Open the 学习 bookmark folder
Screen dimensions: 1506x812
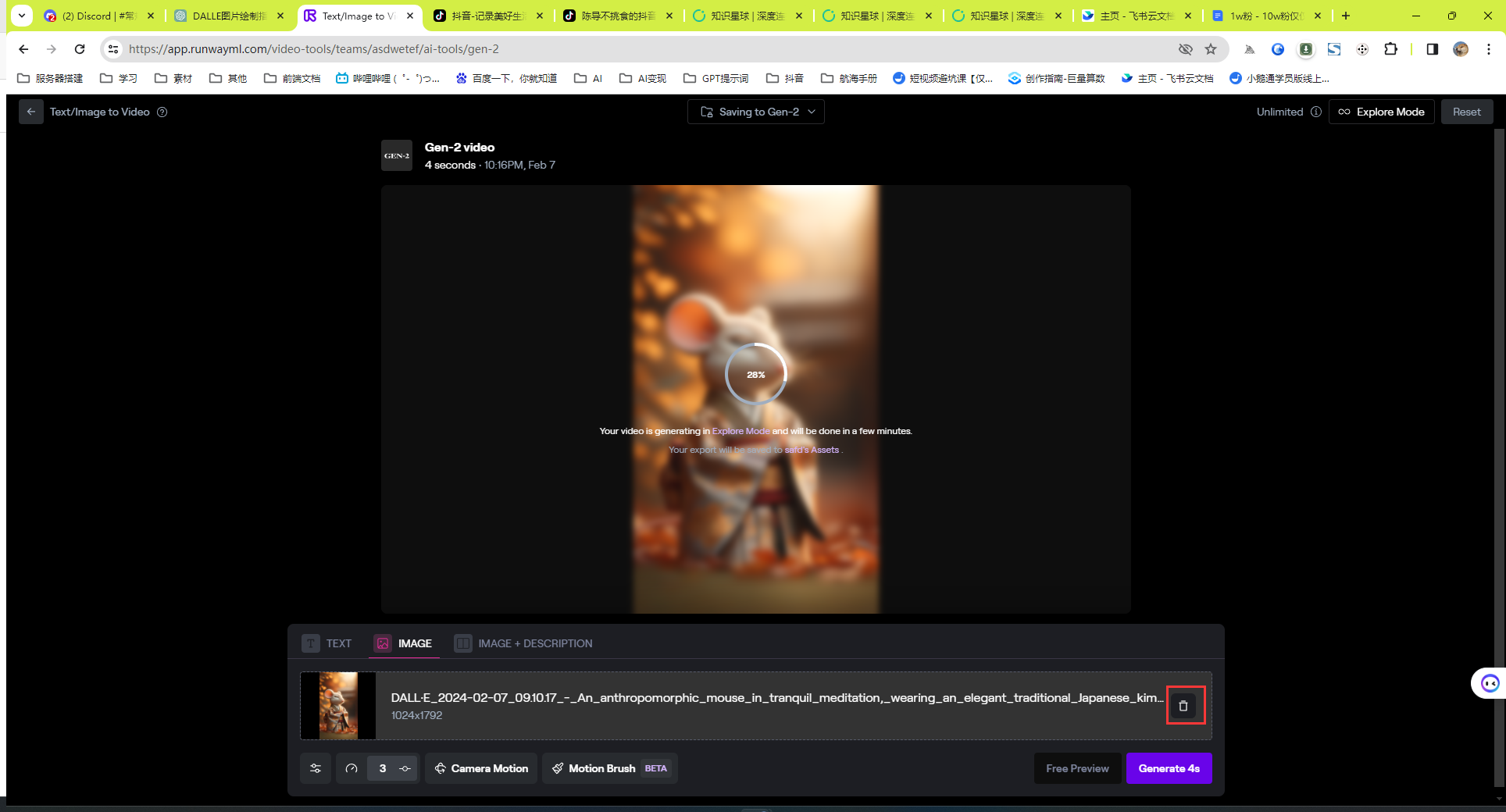(x=119, y=78)
